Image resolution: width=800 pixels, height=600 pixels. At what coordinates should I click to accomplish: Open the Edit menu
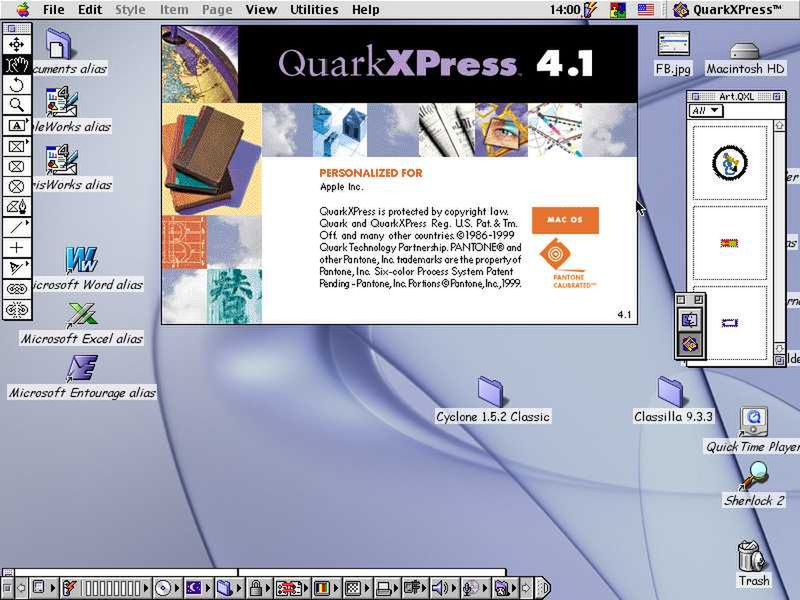90,9
